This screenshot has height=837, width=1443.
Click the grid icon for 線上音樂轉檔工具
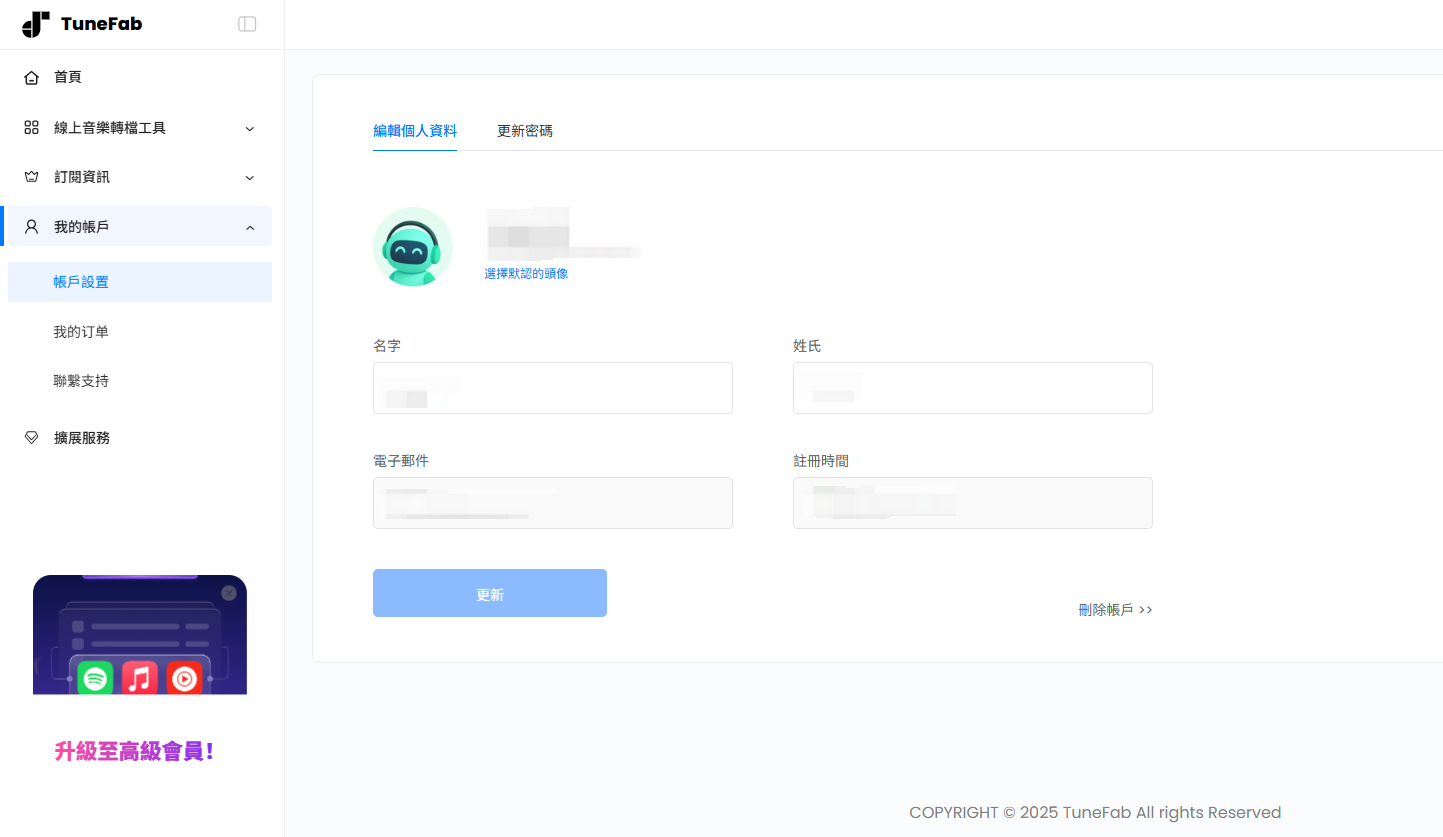coord(32,128)
